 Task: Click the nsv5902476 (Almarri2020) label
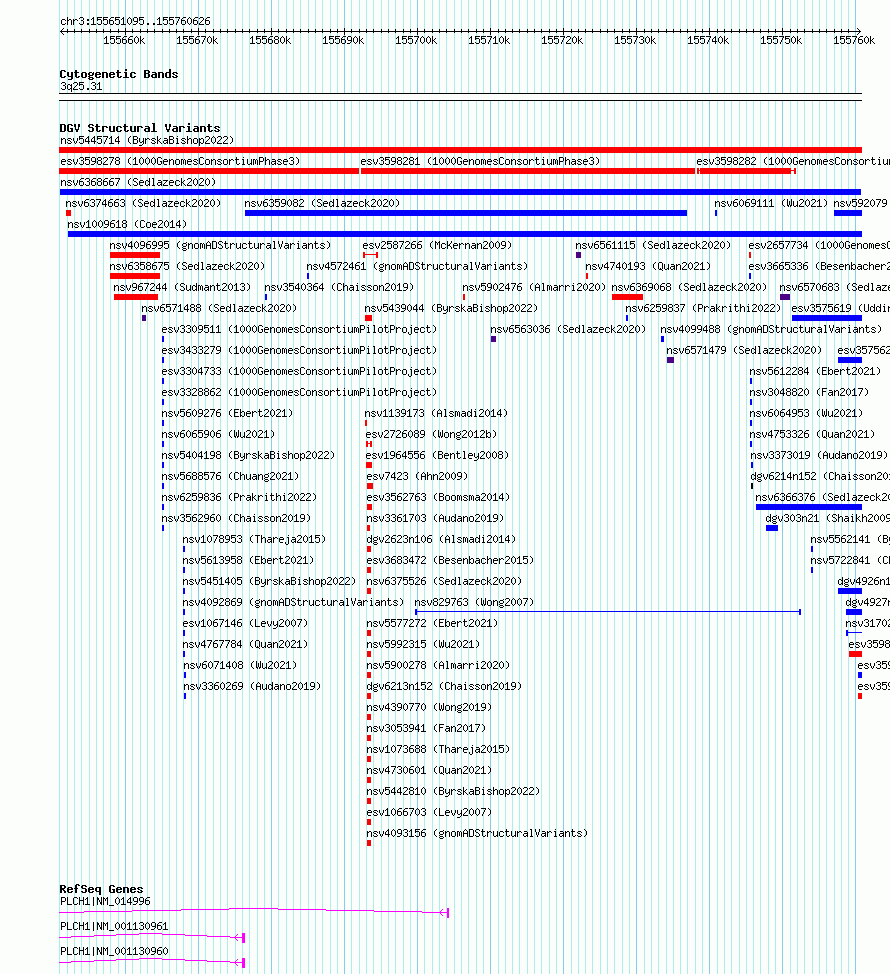[534, 288]
